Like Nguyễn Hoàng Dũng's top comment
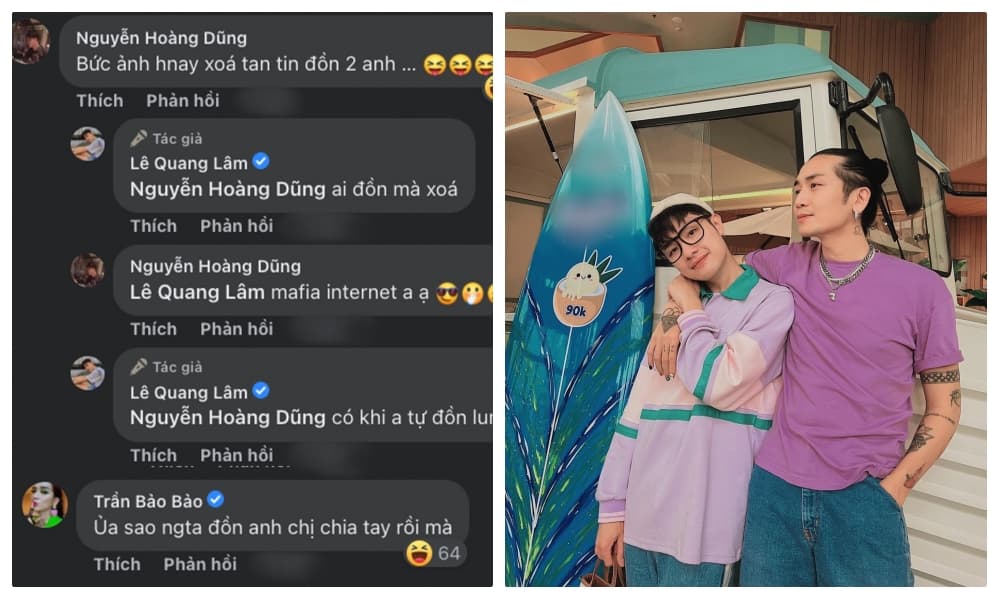The image size is (999, 599). tap(100, 101)
